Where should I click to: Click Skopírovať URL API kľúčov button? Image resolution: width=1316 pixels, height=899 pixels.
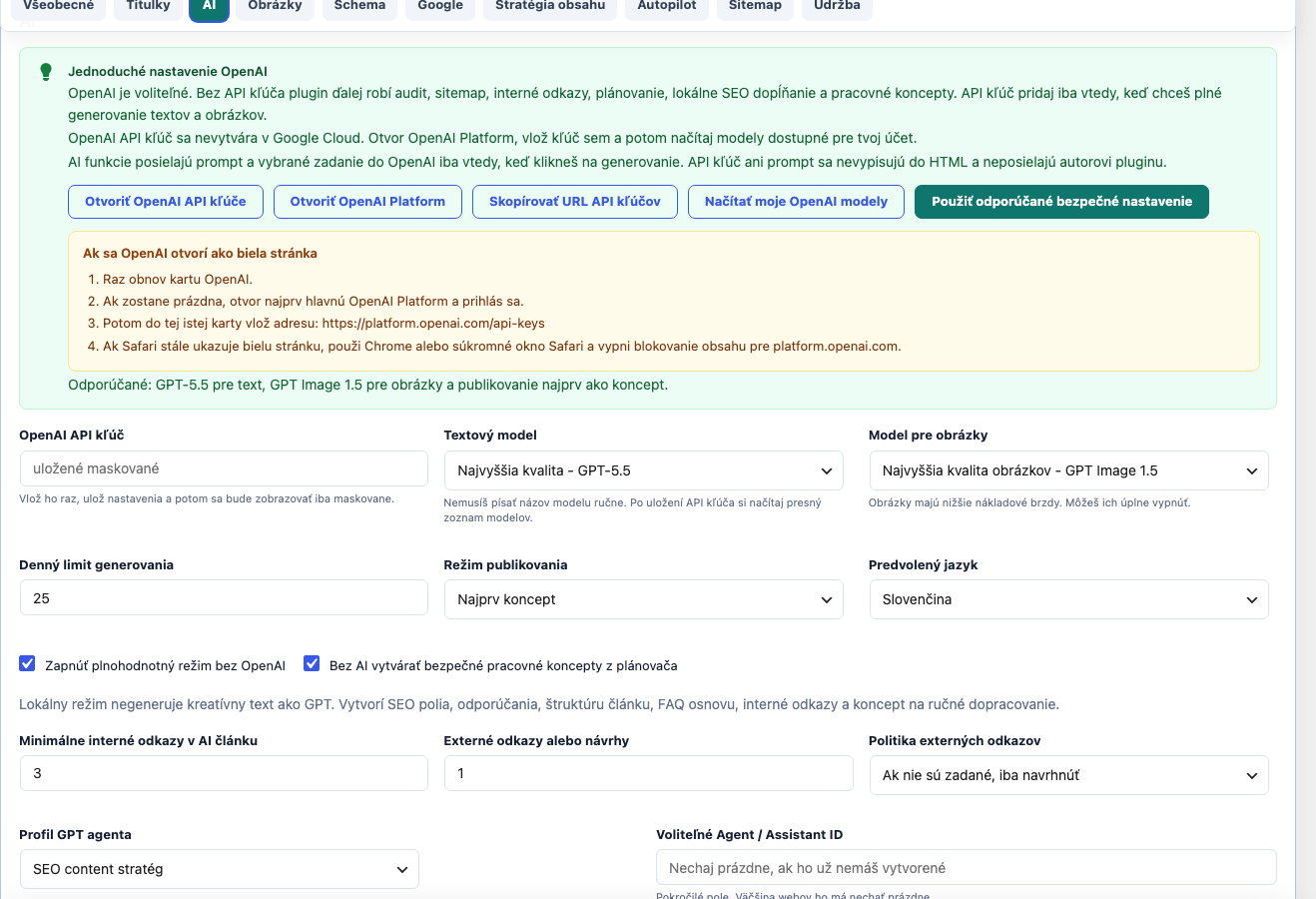coord(575,202)
